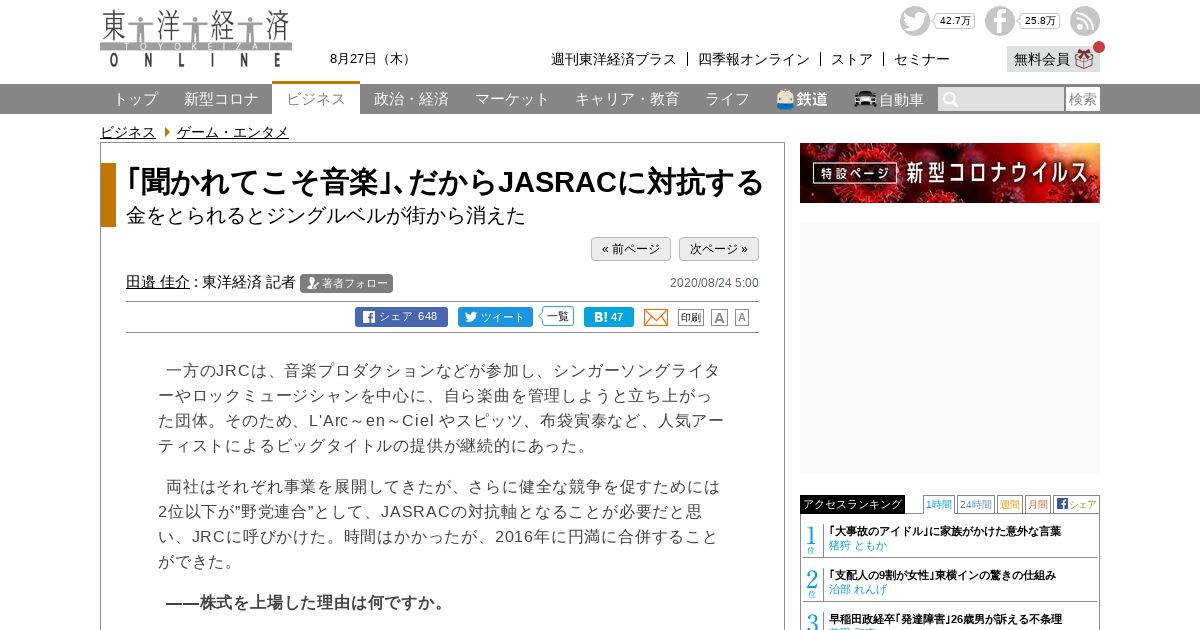Screen dimensions: 1200x630
Task: Click Twitter follower count 42.7万
Action: (x=955, y=21)
